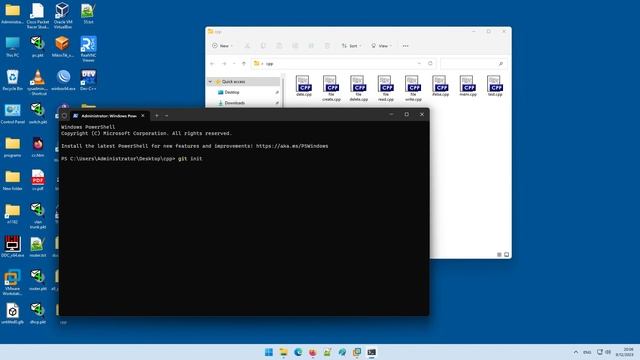Select the winbox64.exe desktop icon
Screen dimensions: 640x360
tap(63, 80)
